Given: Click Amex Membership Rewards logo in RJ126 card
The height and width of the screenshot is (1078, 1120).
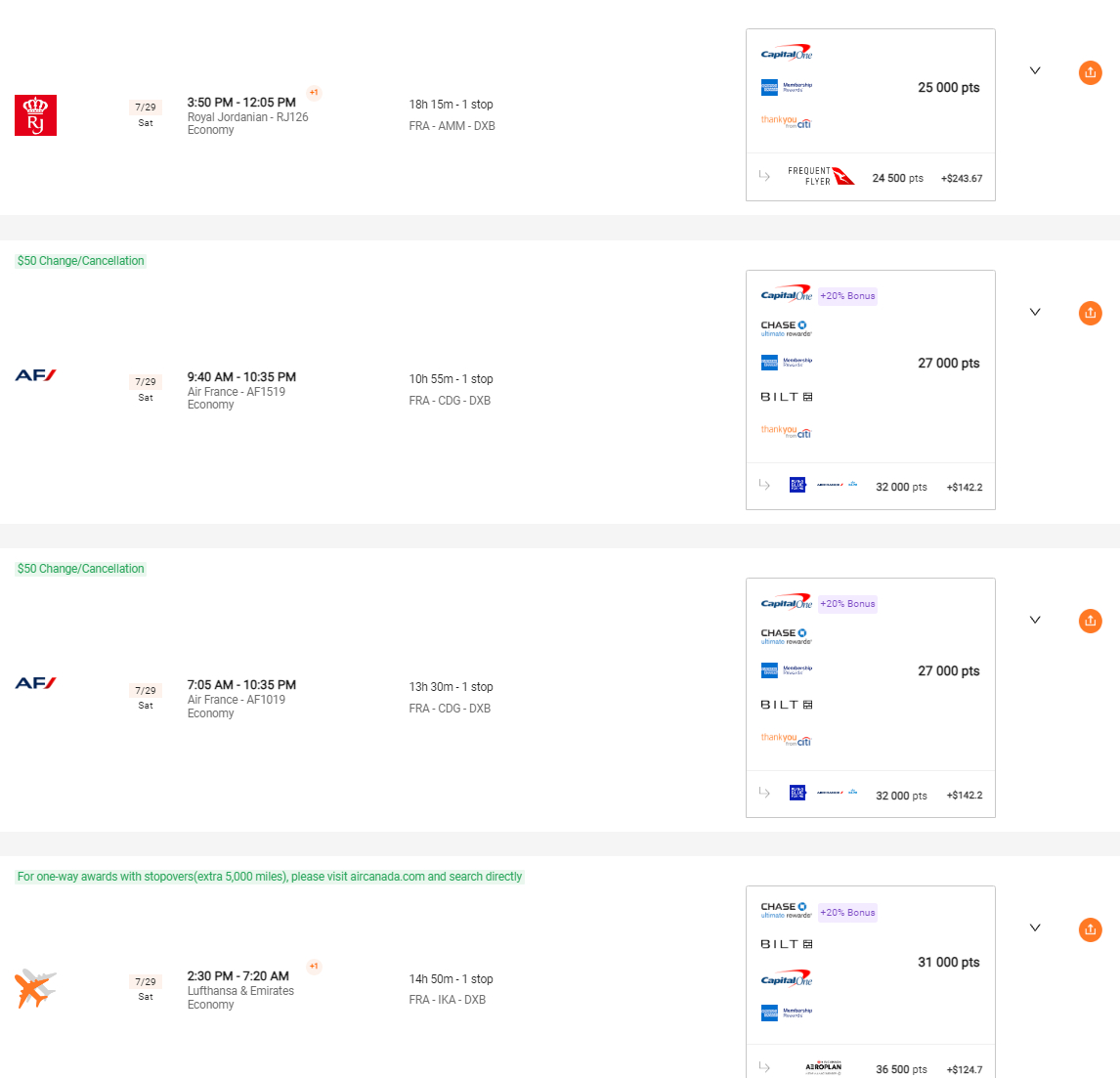Looking at the screenshot, I should [787, 87].
